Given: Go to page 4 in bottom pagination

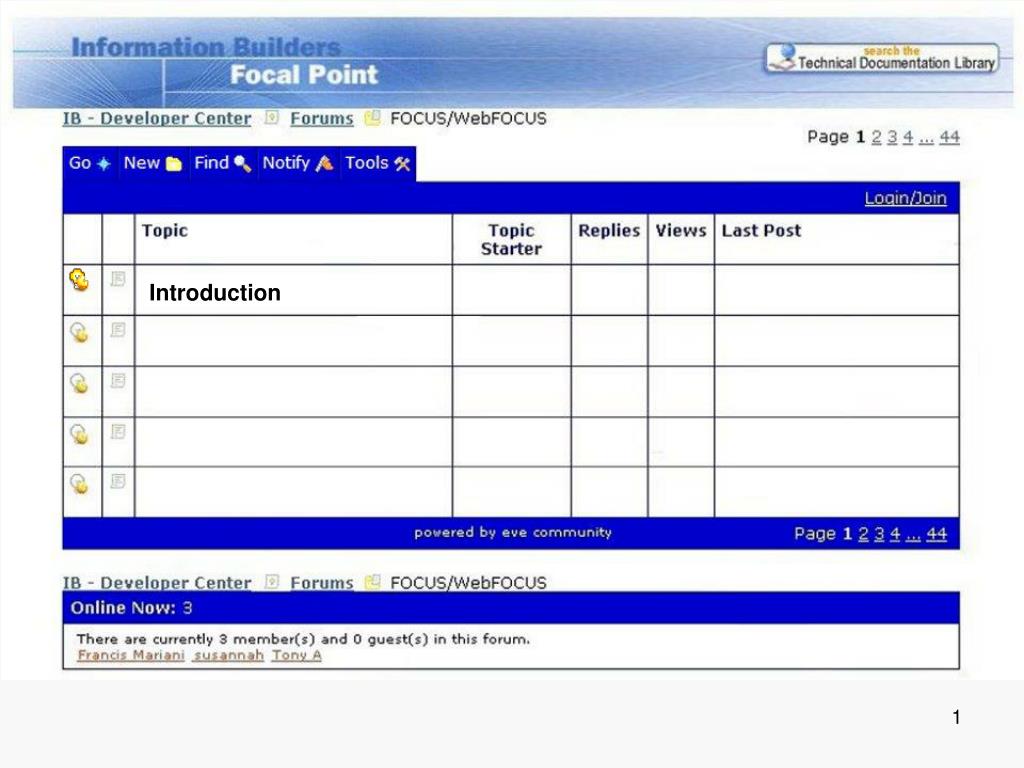Looking at the screenshot, I should [x=895, y=534].
